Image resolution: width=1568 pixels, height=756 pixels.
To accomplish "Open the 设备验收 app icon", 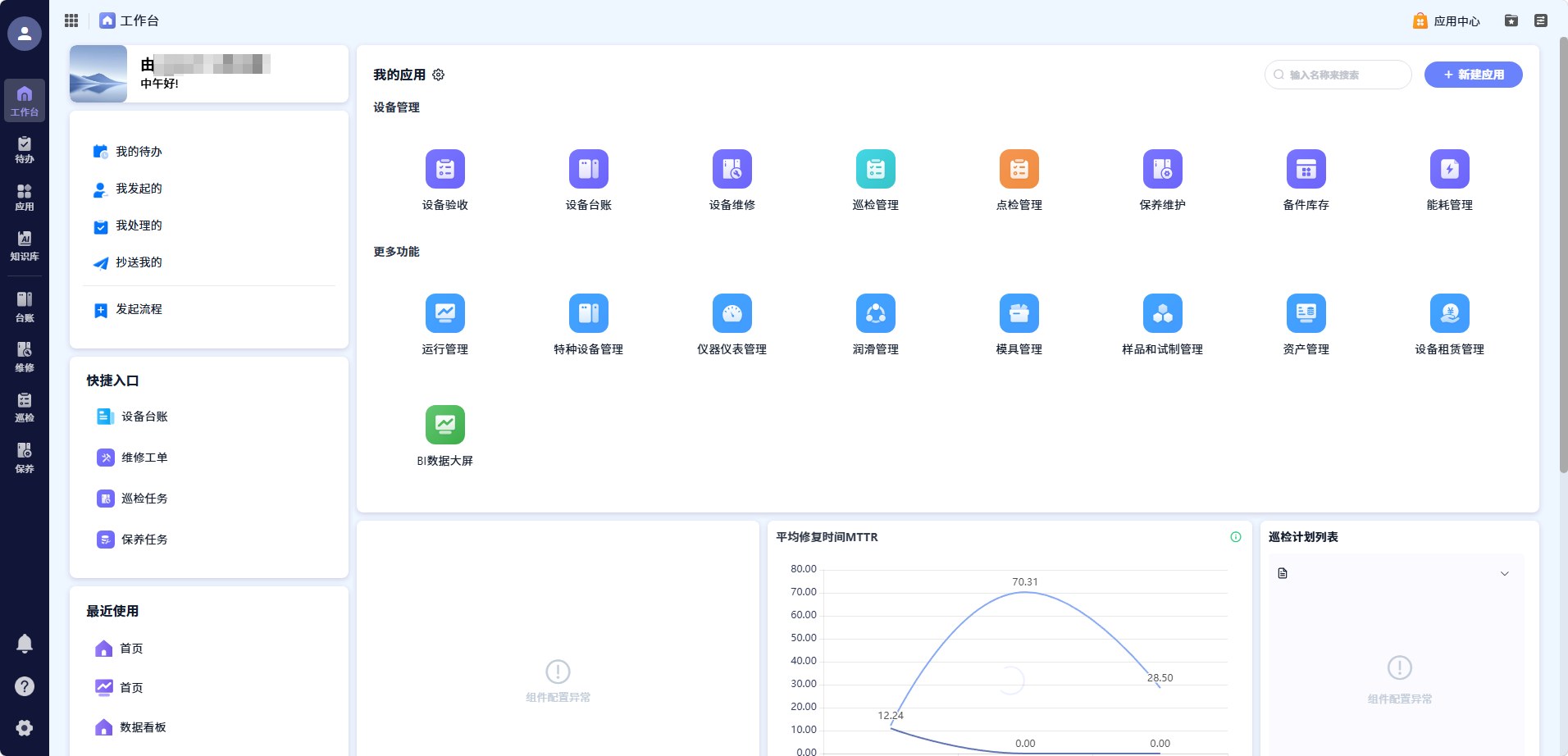I will (x=445, y=169).
